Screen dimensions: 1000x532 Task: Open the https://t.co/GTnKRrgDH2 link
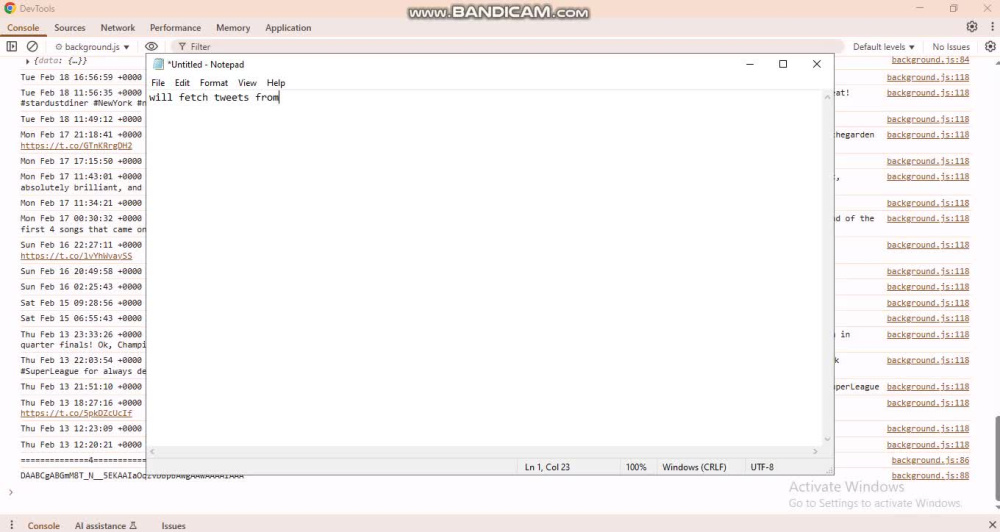(x=76, y=145)
